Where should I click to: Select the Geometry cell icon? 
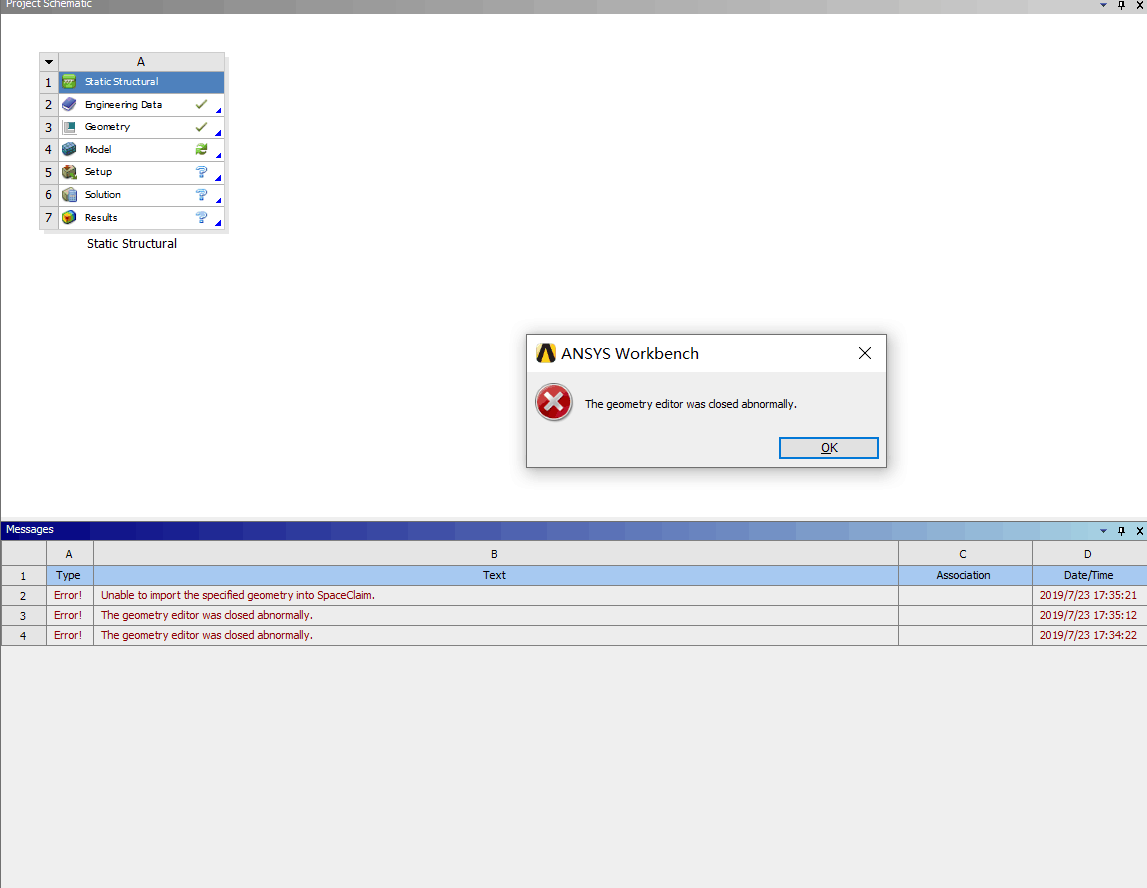[69, 127]
